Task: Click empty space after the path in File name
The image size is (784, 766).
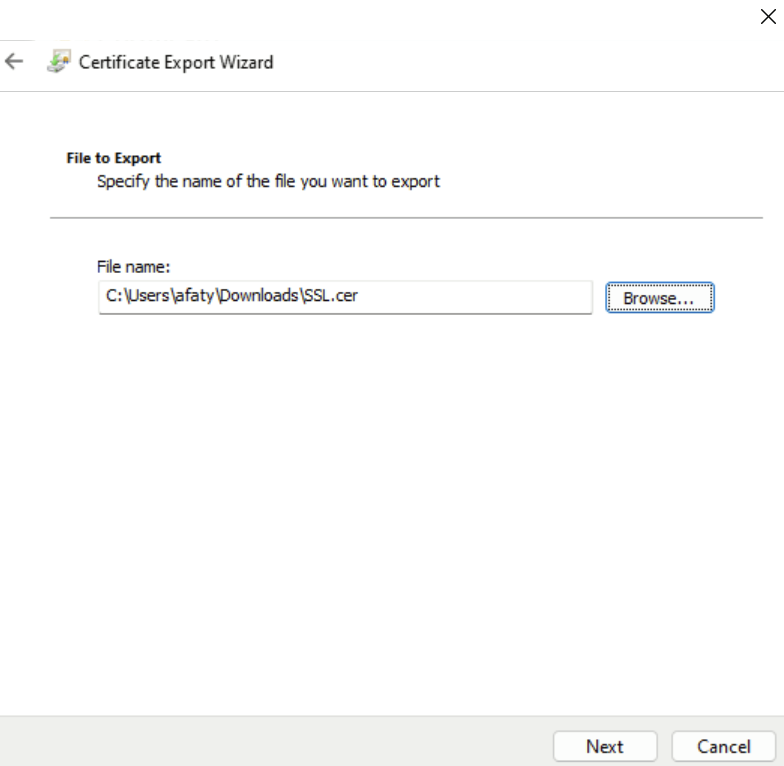Action: (480, 297)
